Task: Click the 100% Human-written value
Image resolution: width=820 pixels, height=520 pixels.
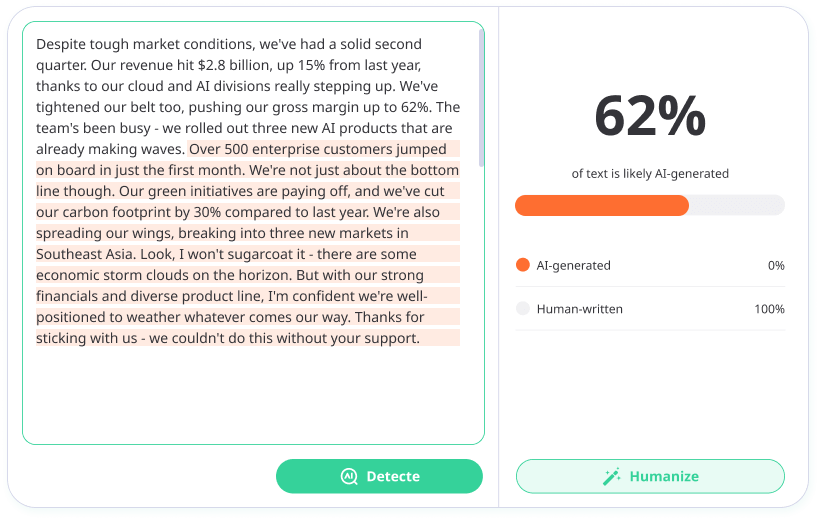Action: pyautogui.click(x=769, y=309)
